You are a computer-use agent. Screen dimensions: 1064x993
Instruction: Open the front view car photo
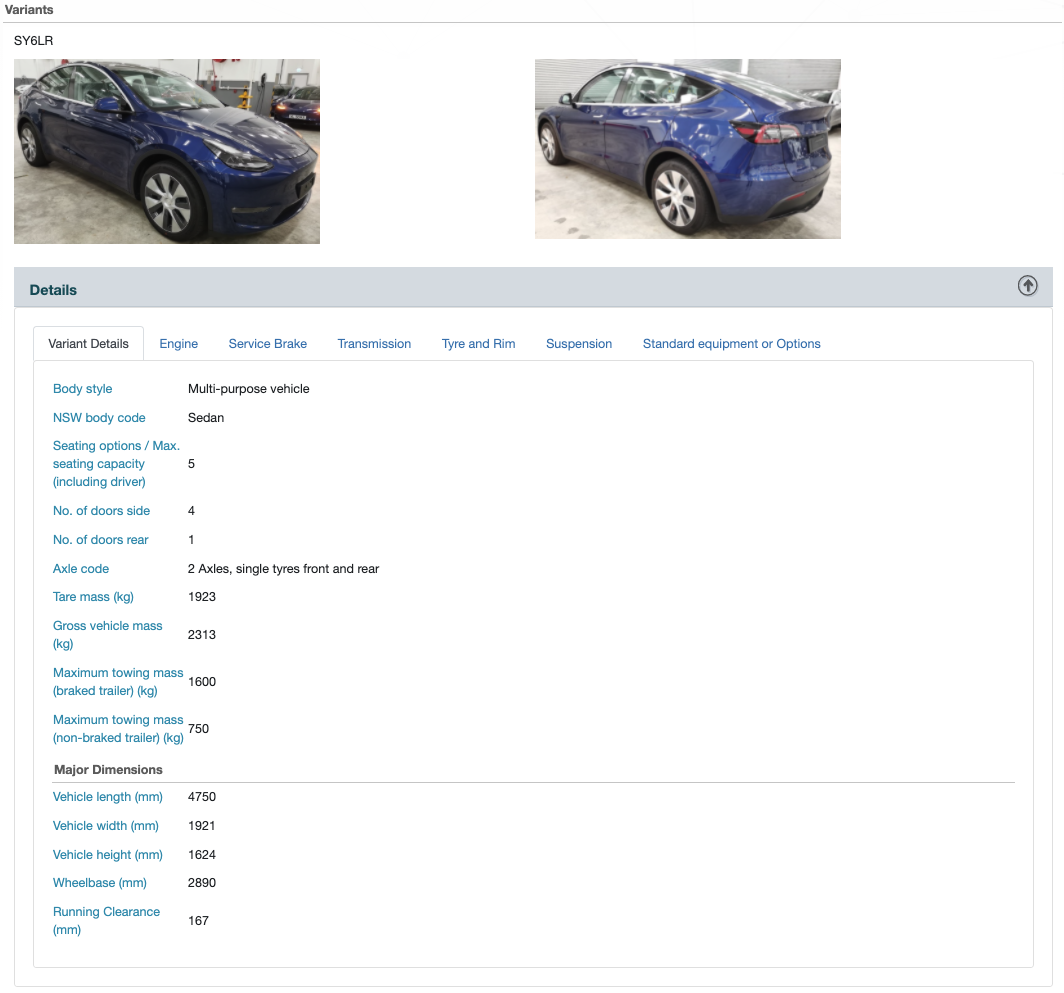[167, 151]
